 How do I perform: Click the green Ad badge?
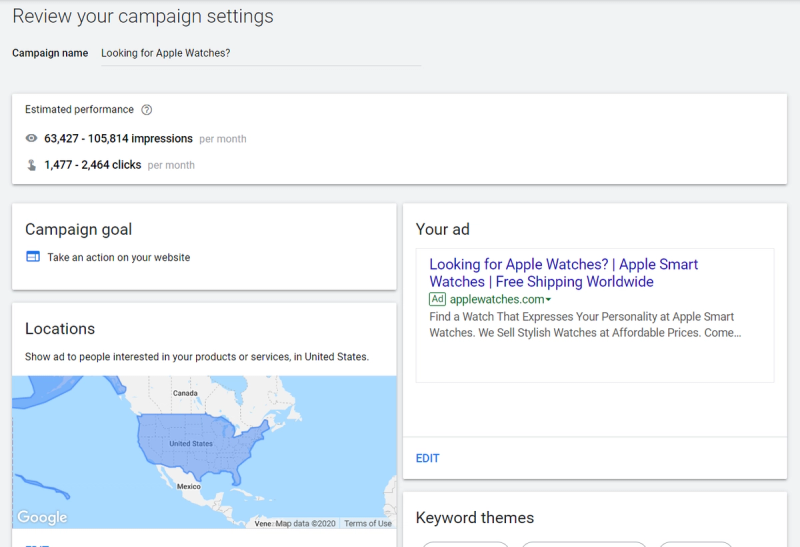pyautogui.click(x=437, y=299)
